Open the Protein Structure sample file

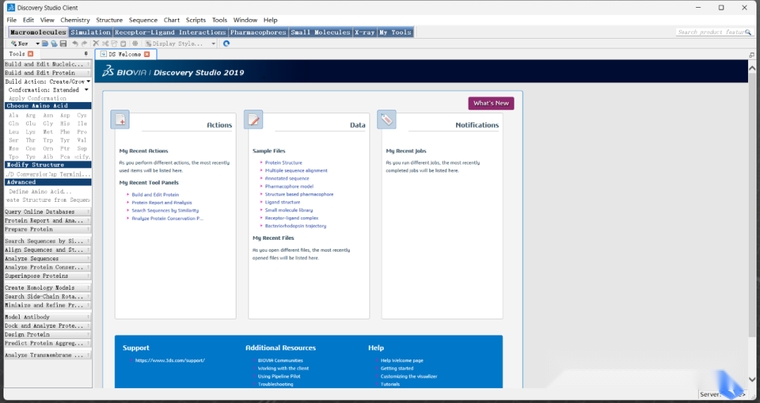click(x=284, y=162)
